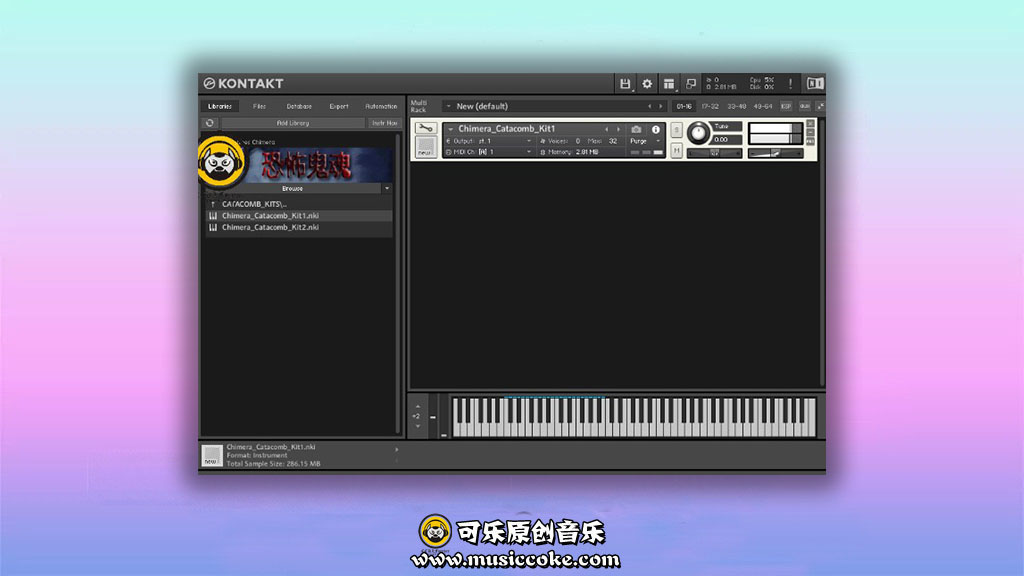
Task: Open instrument edit mode wrench icon
Action: [x=425, y=128]
